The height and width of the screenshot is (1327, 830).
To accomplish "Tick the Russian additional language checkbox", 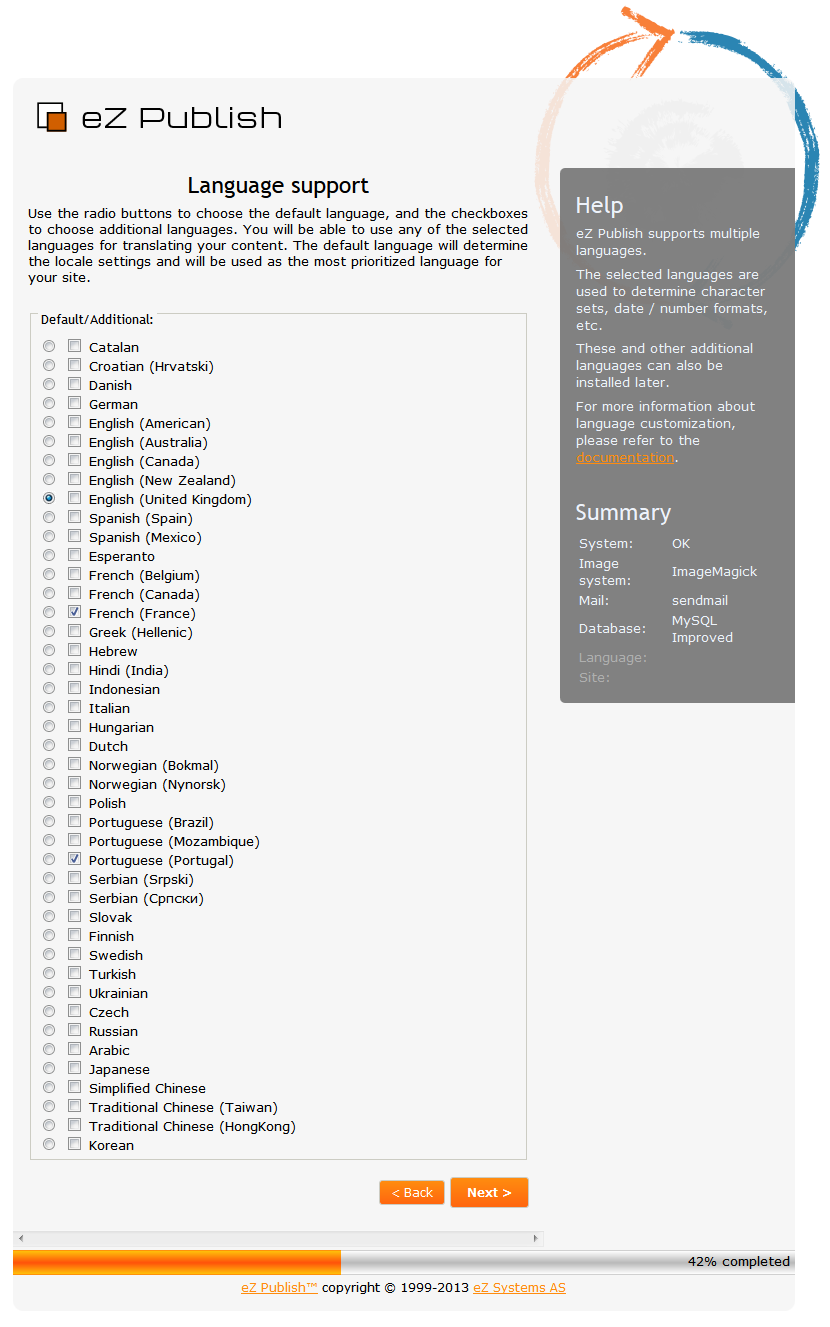I will (74, 1030).
